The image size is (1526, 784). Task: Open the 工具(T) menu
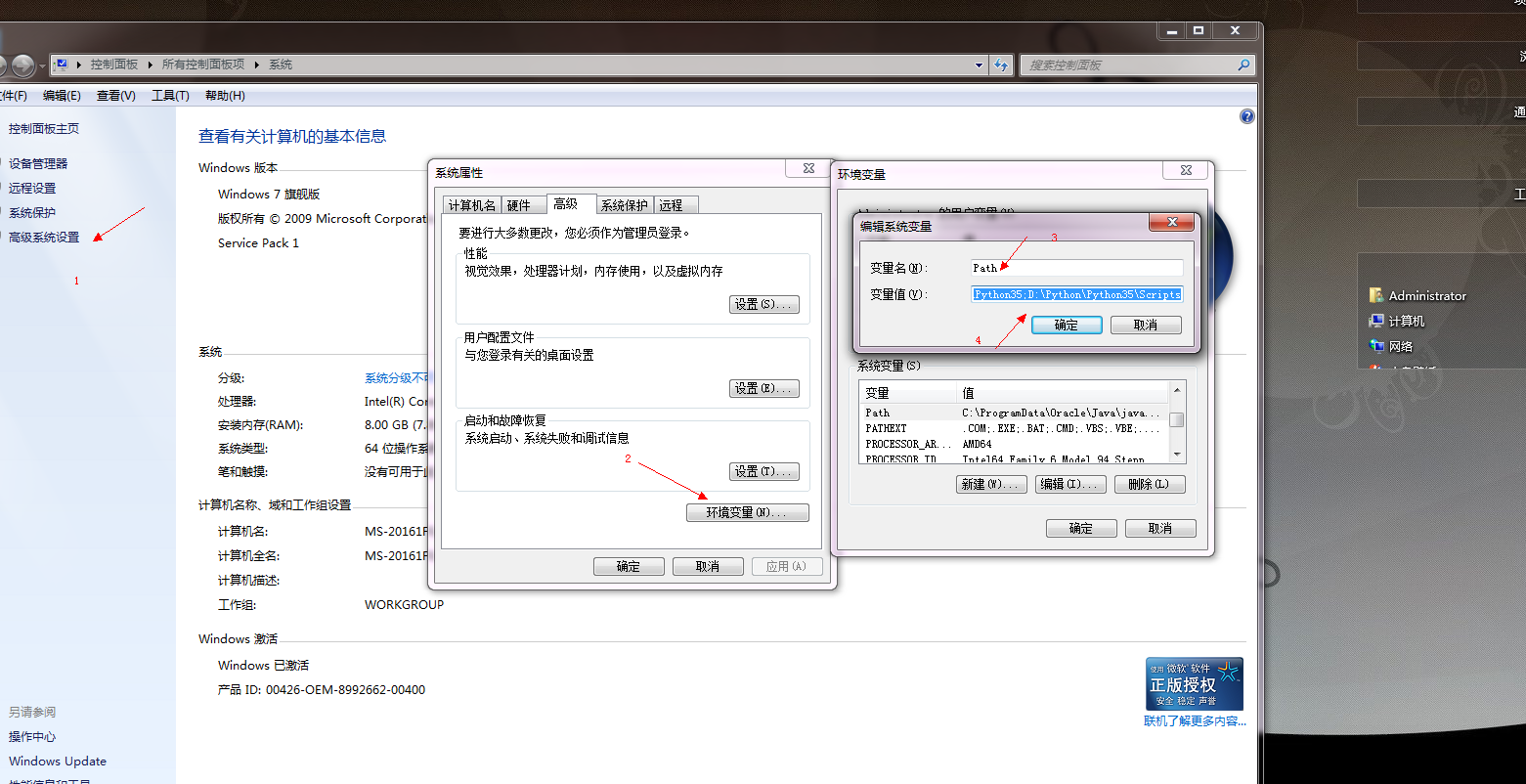click(170, 96)
